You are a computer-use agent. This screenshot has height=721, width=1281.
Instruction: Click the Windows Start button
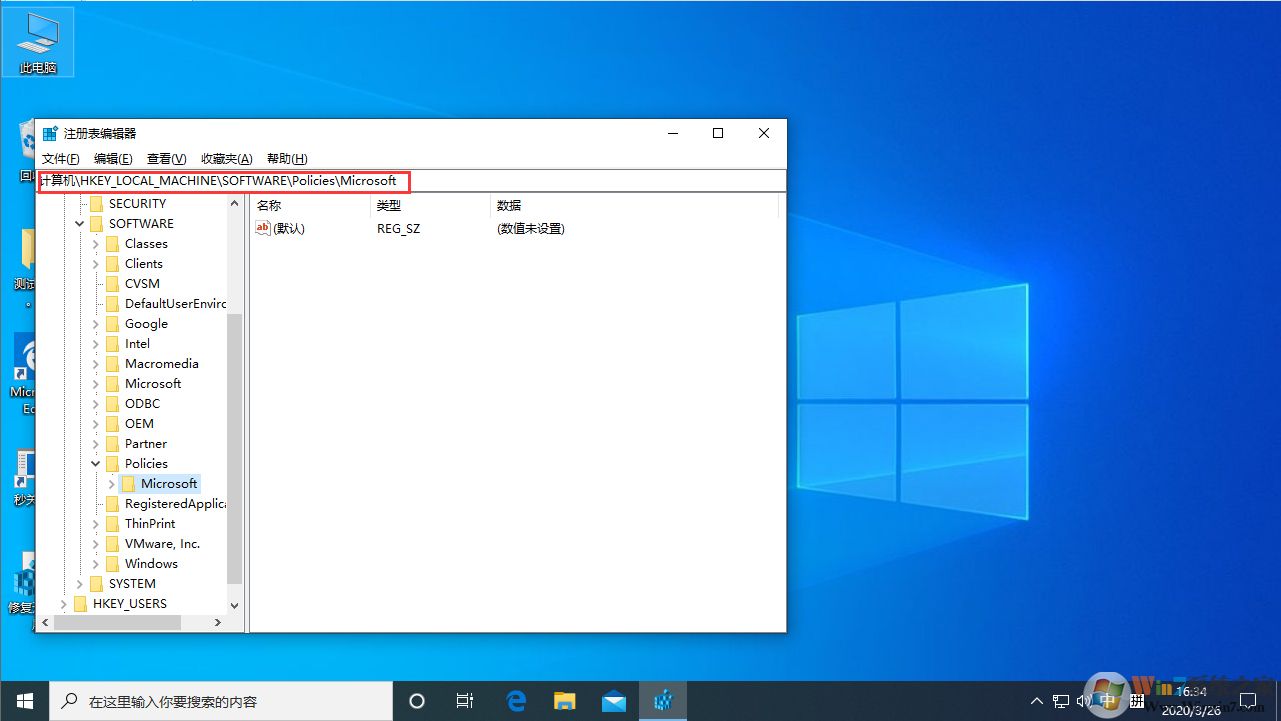coord(24,700)
